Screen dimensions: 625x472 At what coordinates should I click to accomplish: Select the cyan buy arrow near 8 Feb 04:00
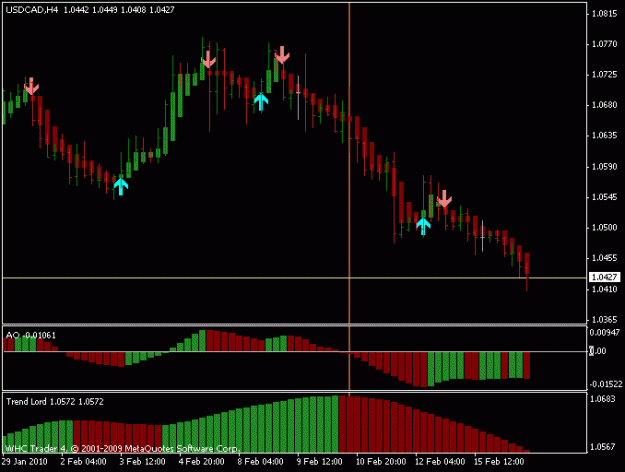261,101
